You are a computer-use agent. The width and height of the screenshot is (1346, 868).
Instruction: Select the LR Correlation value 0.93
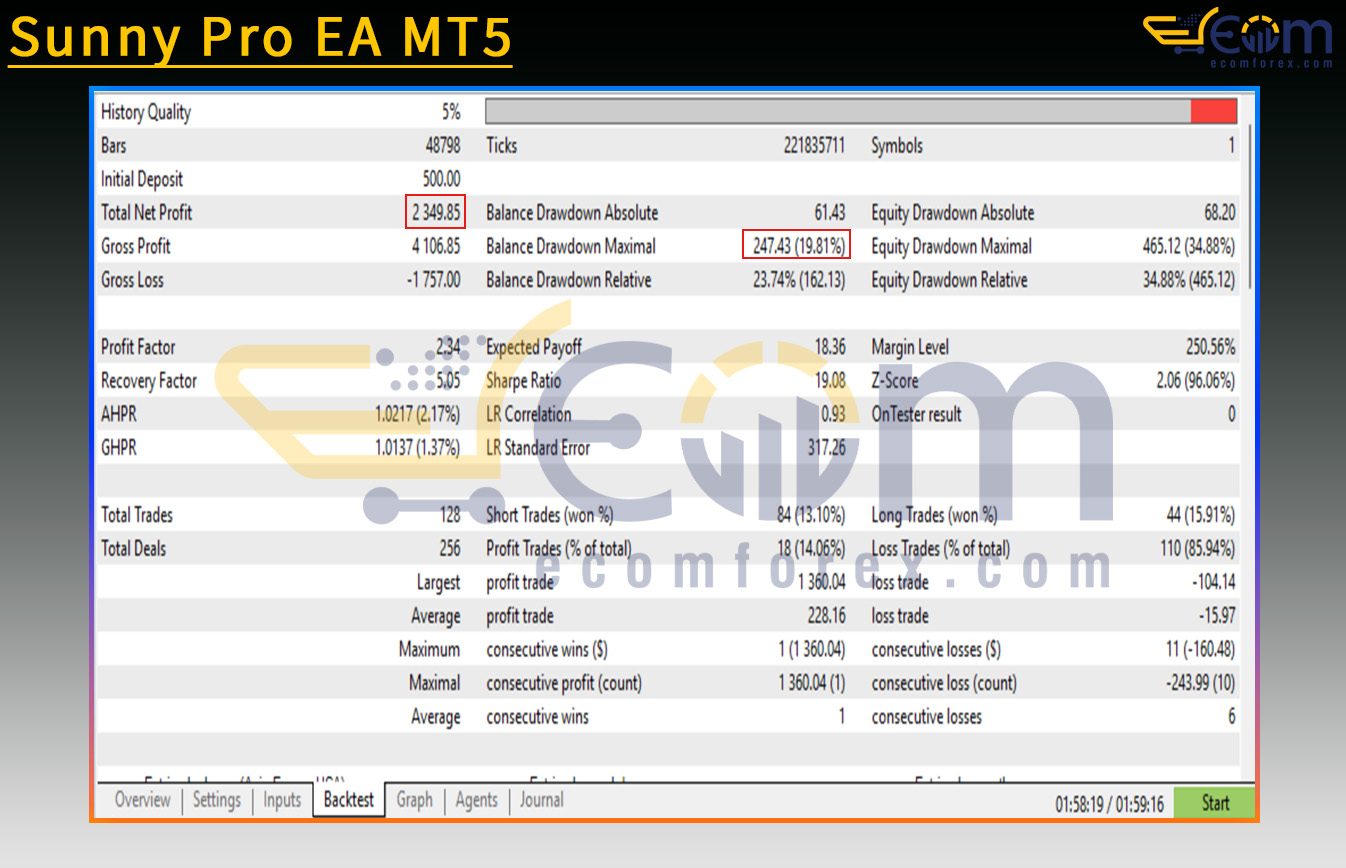(833, 415)
